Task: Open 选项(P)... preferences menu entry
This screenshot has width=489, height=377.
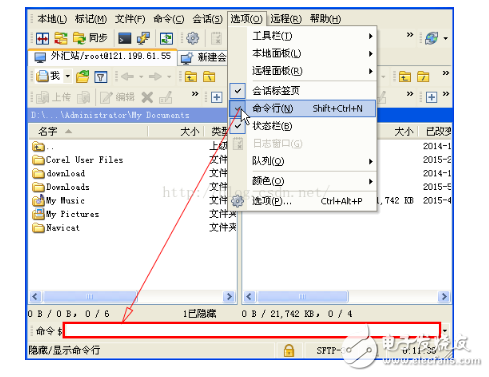Action: (x=303, y=201)
